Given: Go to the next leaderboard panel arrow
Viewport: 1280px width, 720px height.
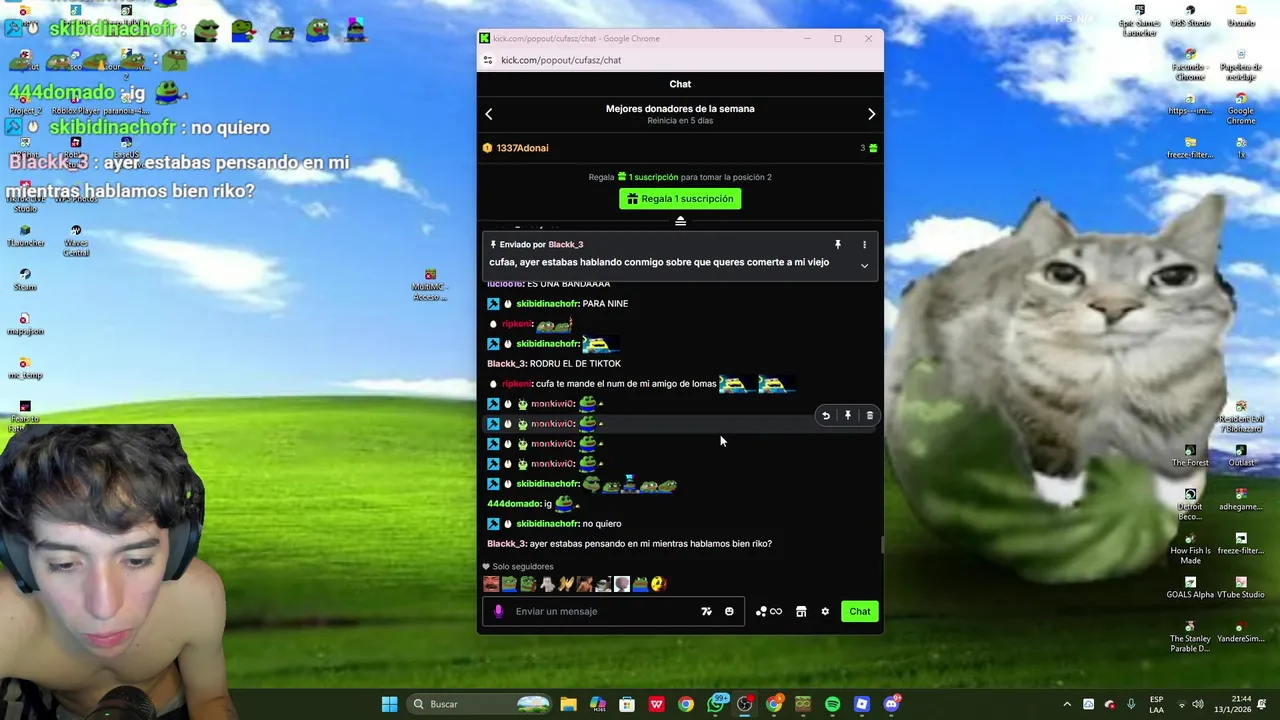Looking at the screenshot, I should click(871, 114).
